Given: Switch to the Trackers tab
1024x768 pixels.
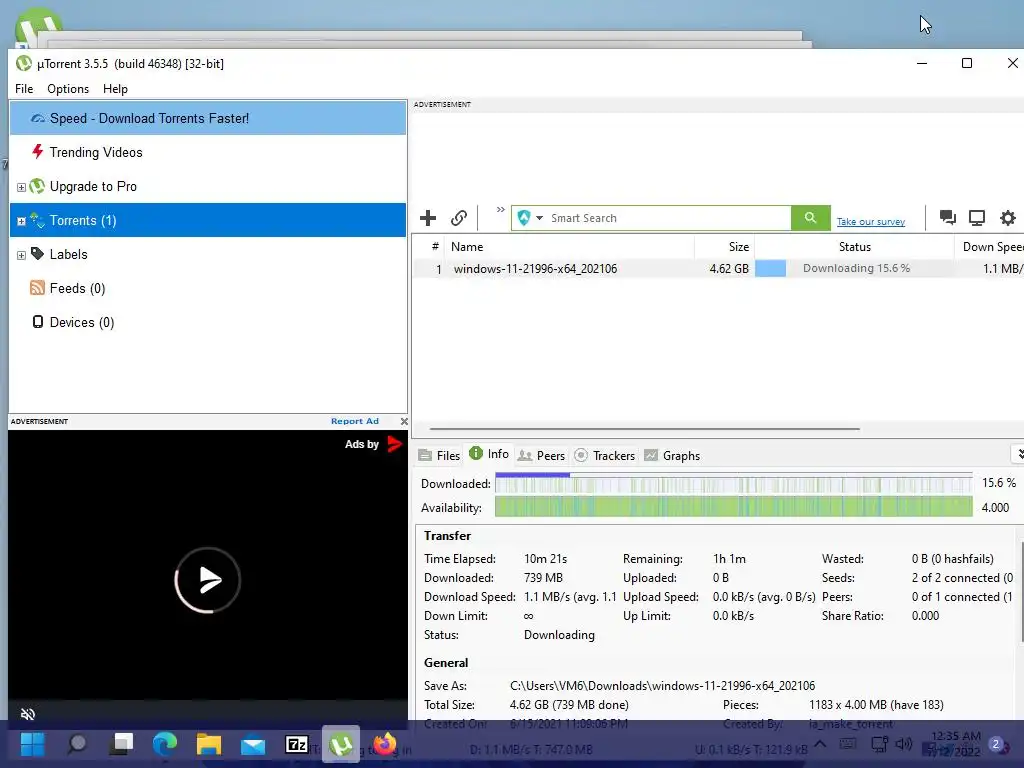Looking at the screenshot, I should (x=605, y=455).
